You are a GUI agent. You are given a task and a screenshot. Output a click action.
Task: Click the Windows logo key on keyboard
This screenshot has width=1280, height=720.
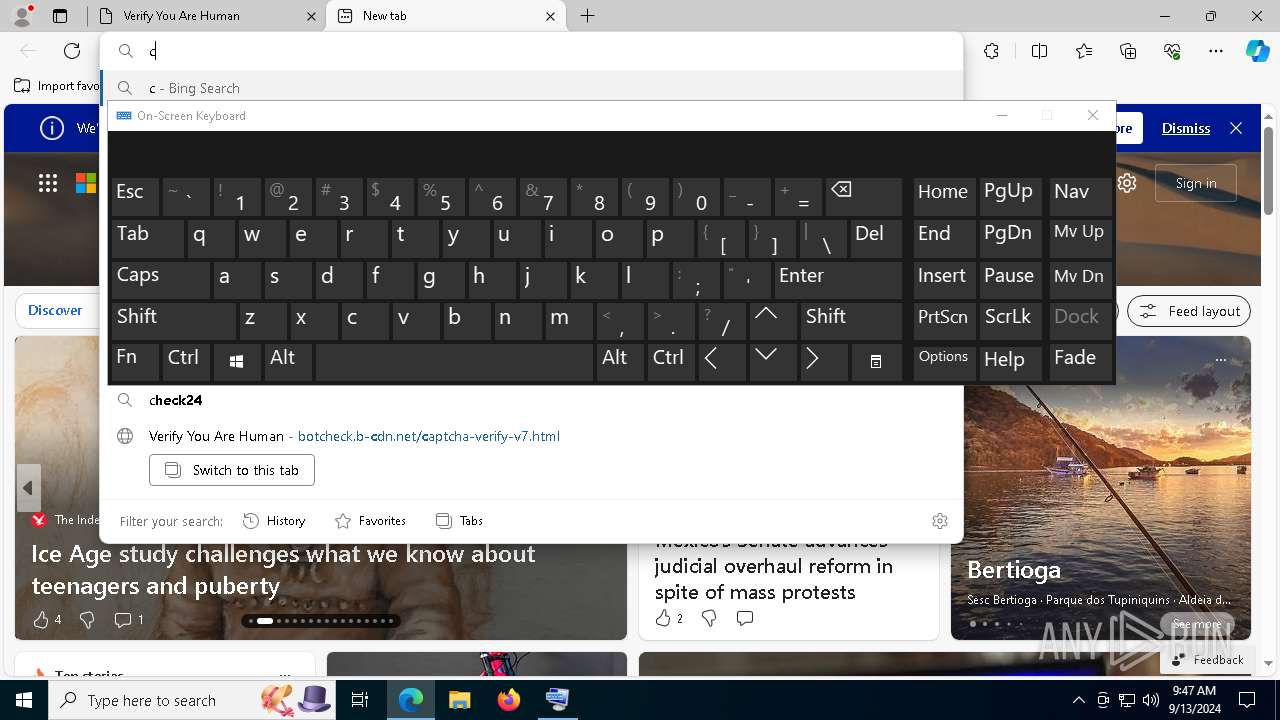[x=237, y=361]
